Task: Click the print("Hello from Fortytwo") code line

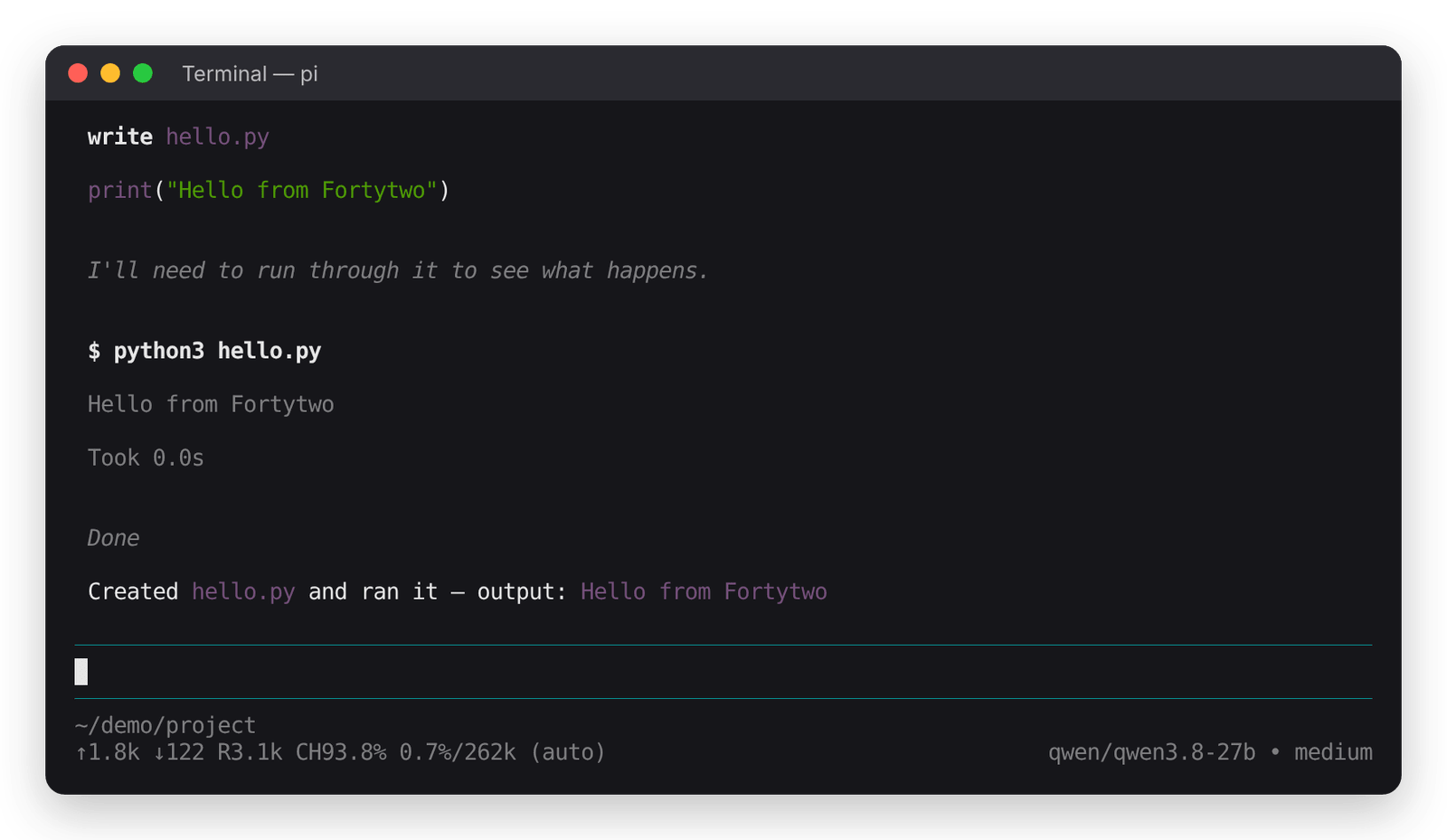Action: (269, 190)
